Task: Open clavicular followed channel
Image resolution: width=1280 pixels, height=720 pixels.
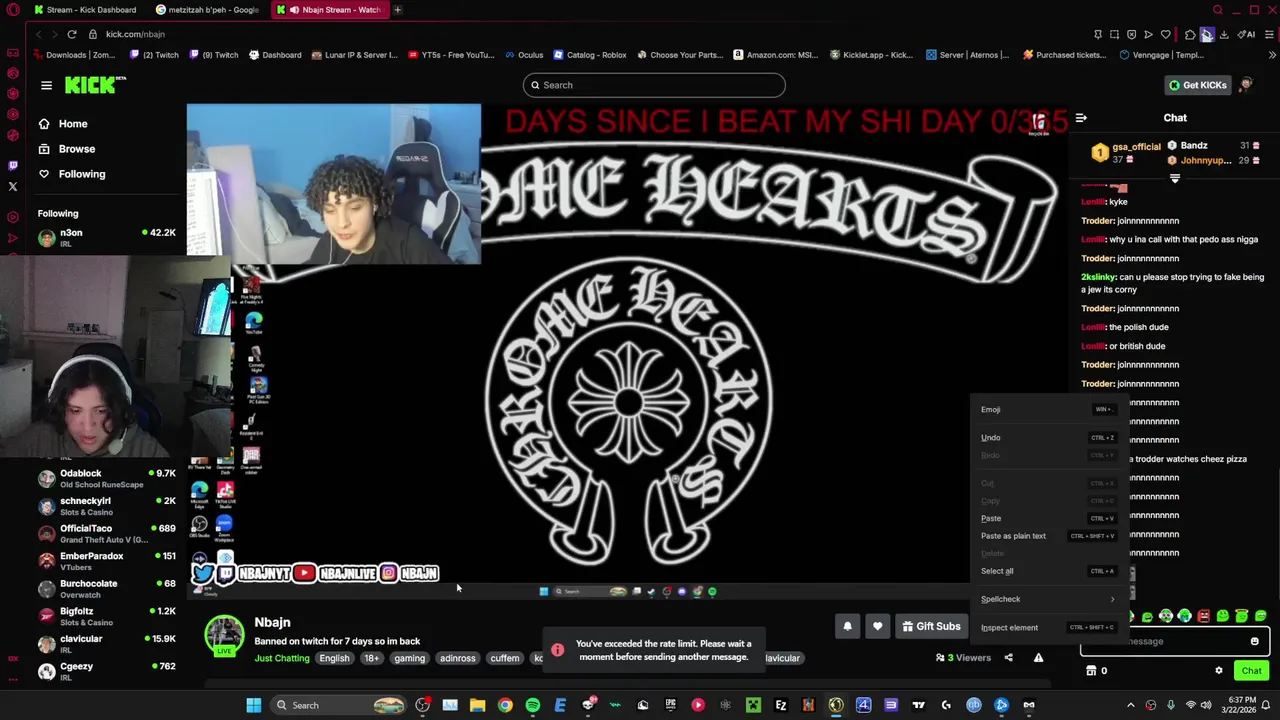Action: click(106, 644)
